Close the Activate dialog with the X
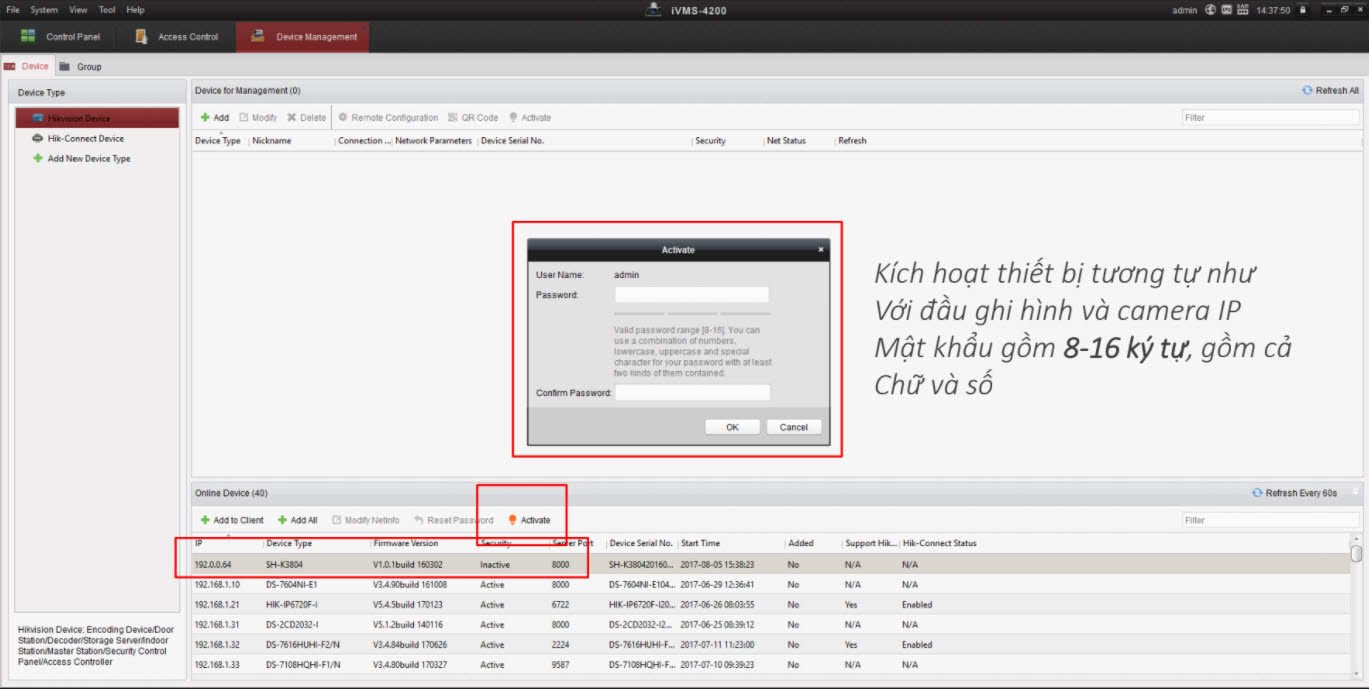The image size is (1369, 689). (x=821, y=250)
